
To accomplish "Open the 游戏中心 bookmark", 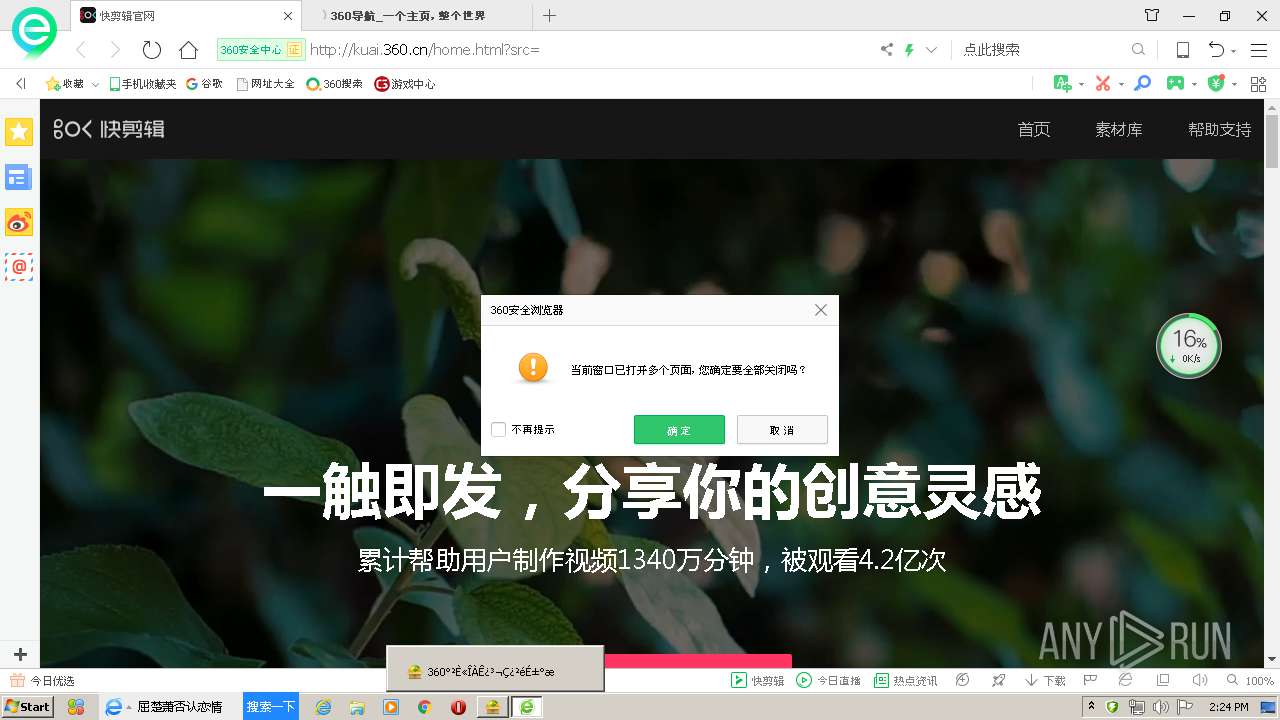I will [405, 84].
